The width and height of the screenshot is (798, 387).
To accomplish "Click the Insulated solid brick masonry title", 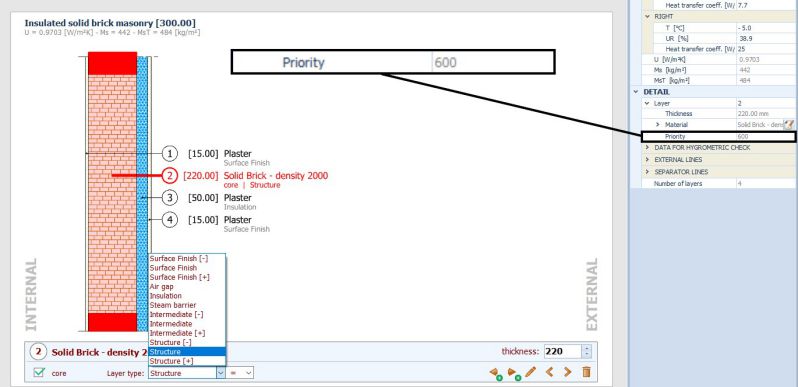I will tap(110, 23).
